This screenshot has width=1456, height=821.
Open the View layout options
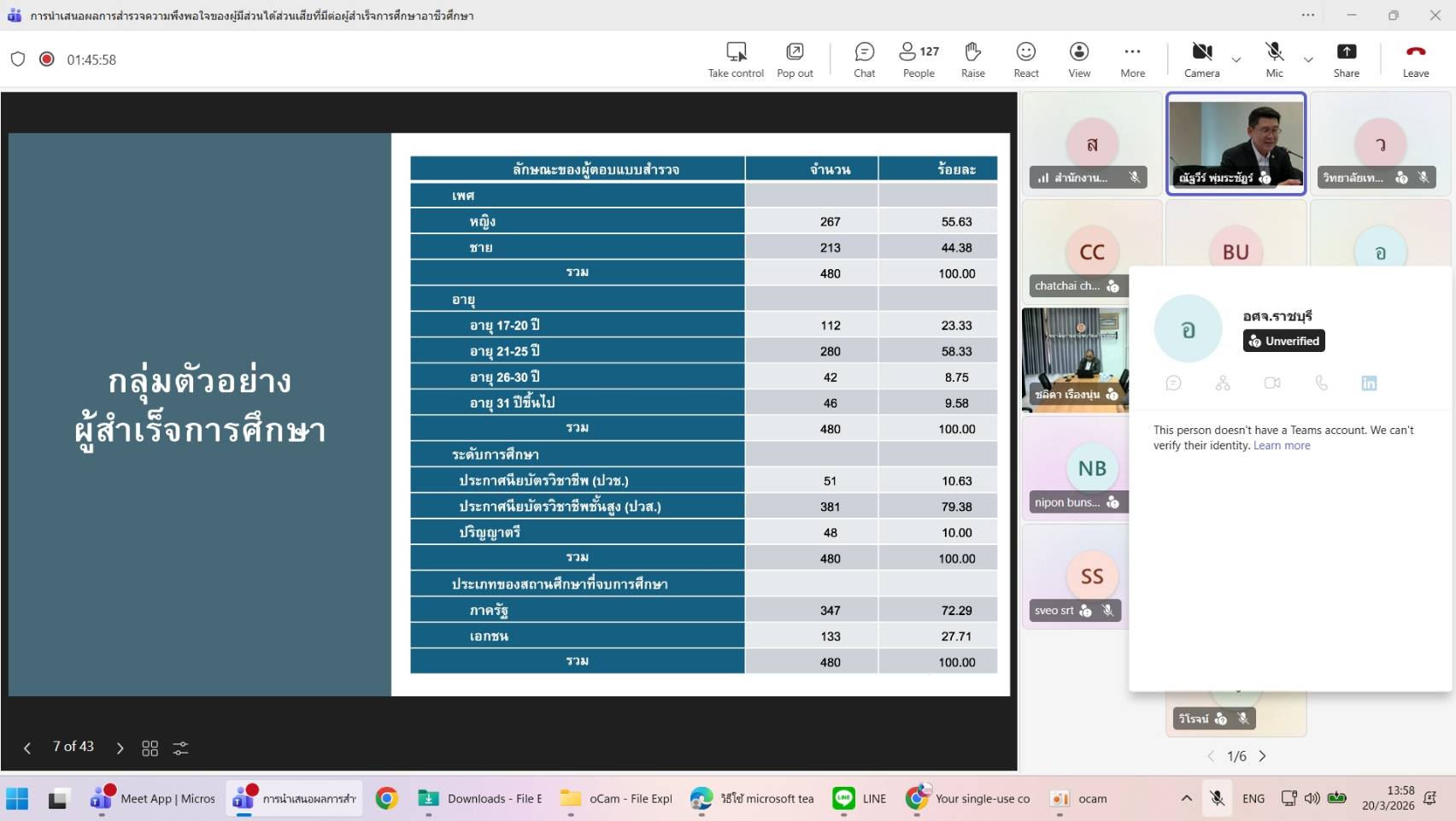pos(1079,52)
